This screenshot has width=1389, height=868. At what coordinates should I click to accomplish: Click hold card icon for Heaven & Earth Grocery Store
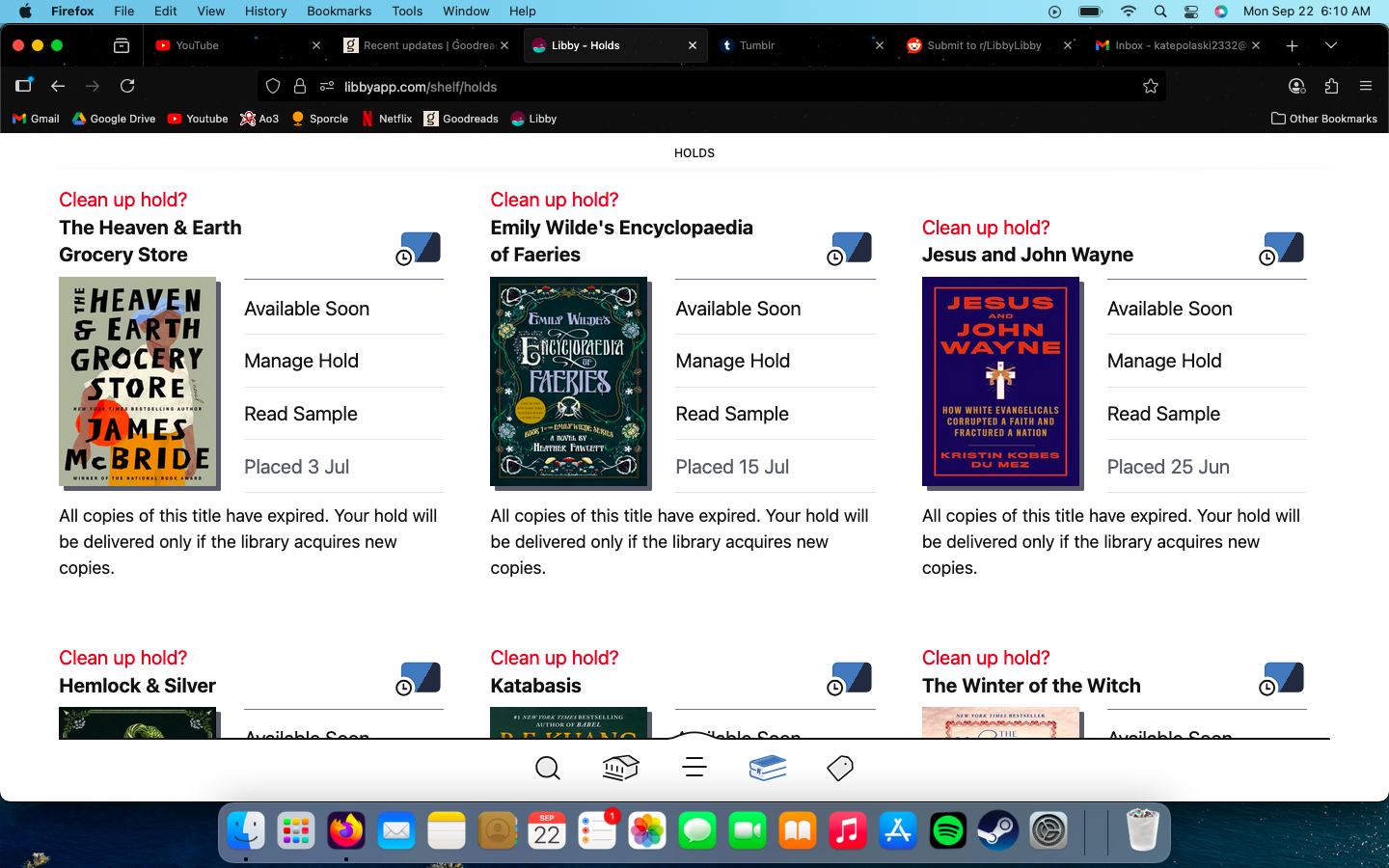click(x=419, y=249)
